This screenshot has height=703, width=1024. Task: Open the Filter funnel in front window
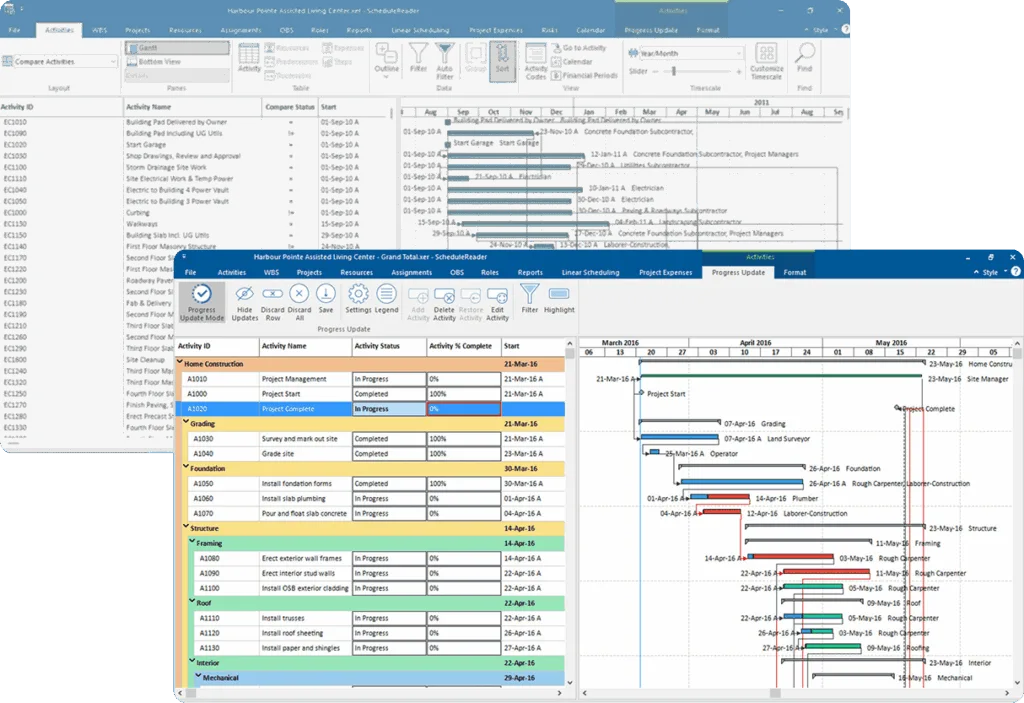click(x=530, y=299)
